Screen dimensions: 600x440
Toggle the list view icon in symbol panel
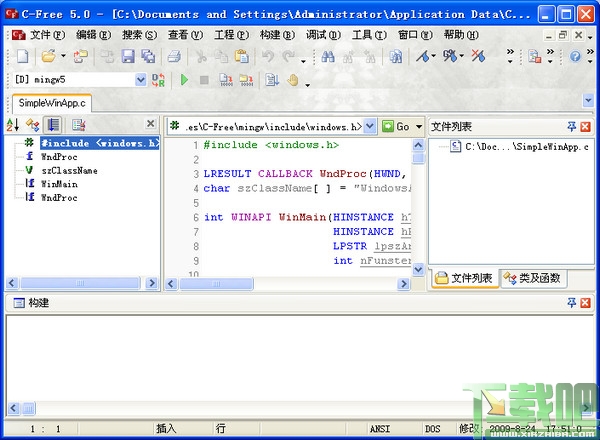pos(53,125)
